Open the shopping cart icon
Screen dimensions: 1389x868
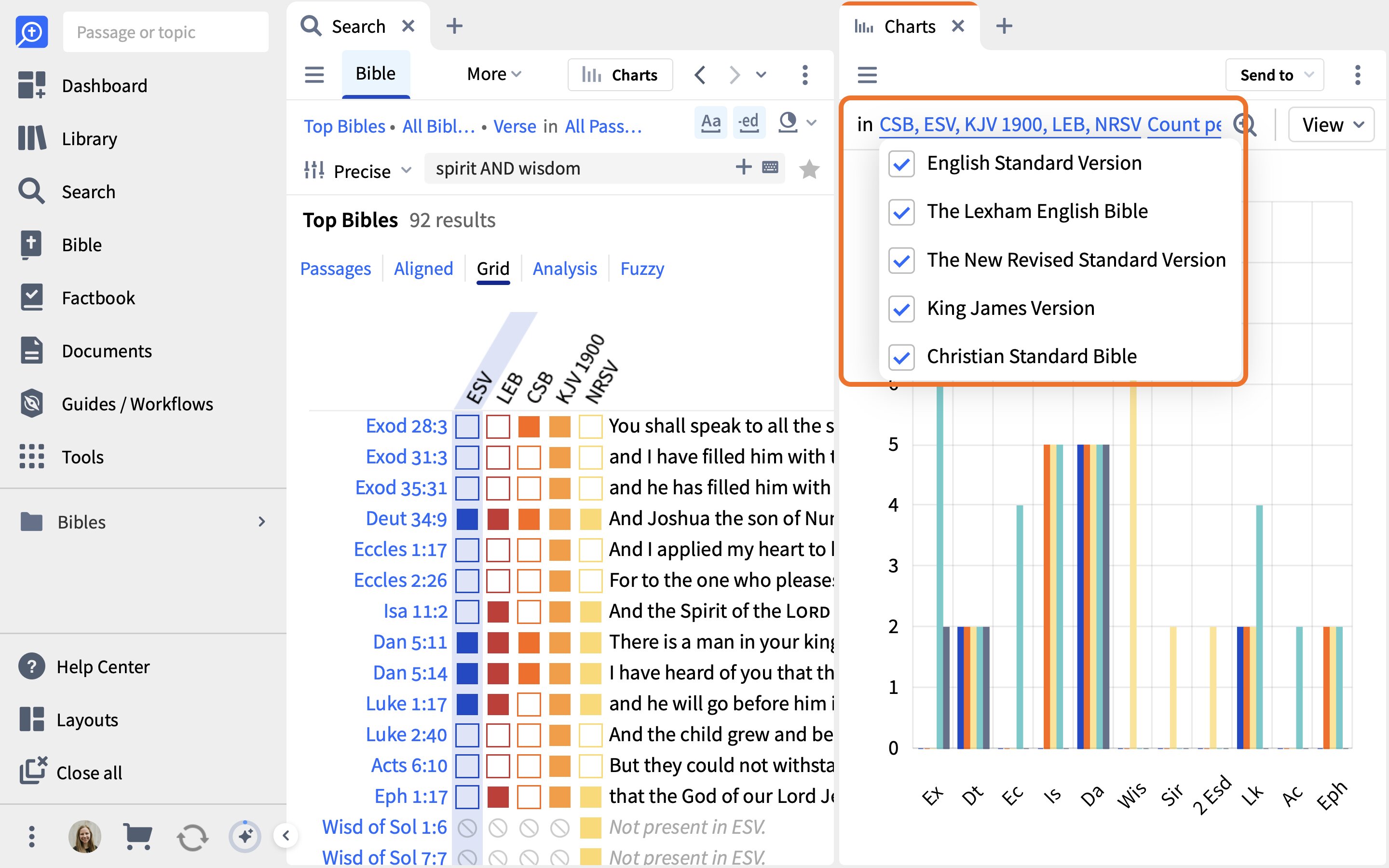pyautogui.click(x=138, y=837)
